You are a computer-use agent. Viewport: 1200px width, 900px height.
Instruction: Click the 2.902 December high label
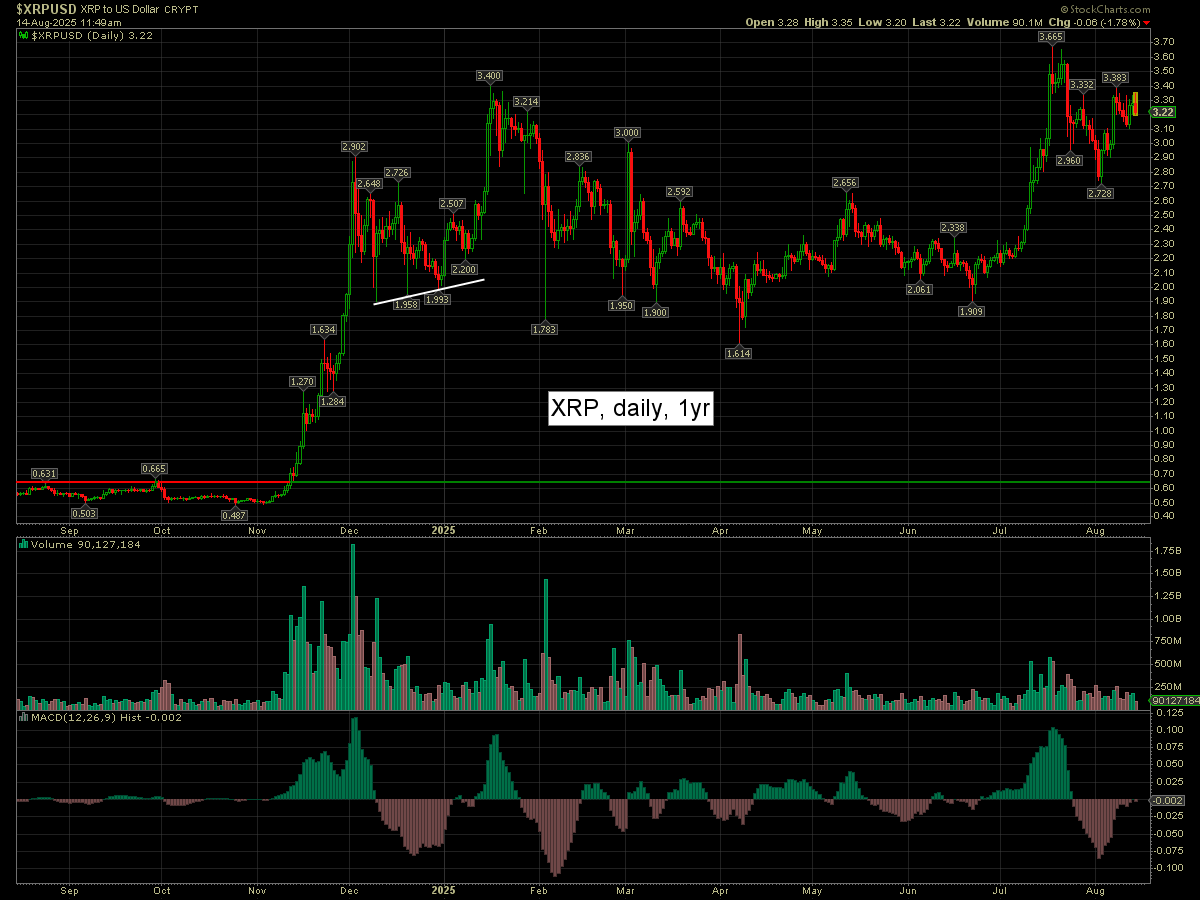pos(353,147)
